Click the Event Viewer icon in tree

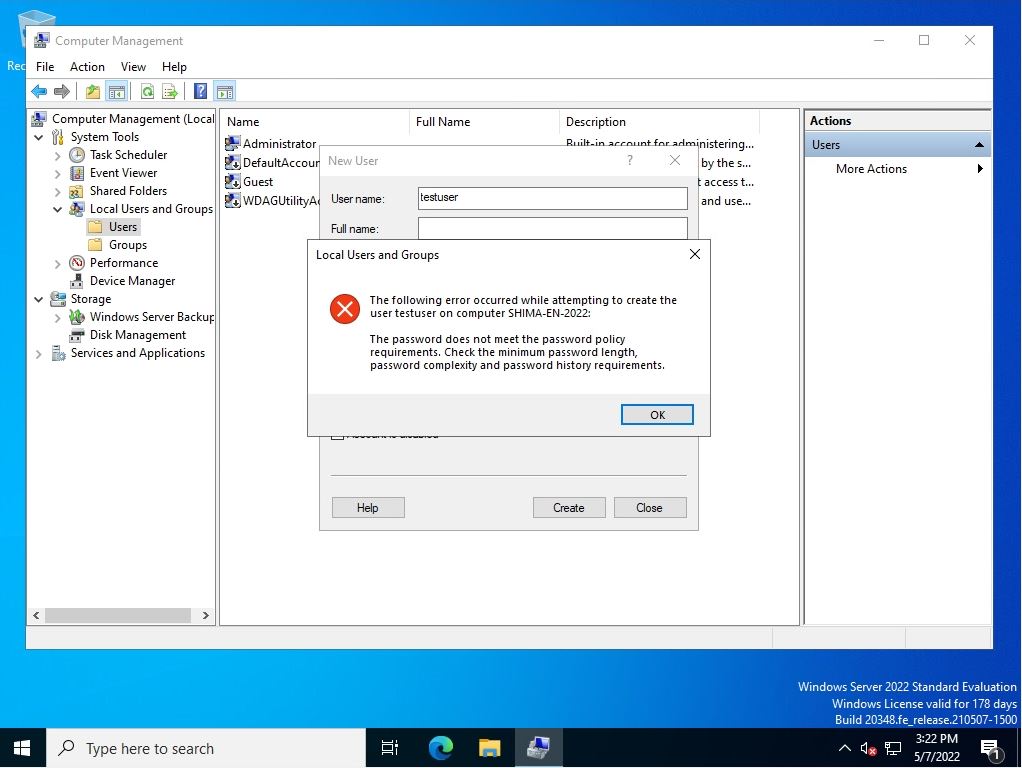77,173
